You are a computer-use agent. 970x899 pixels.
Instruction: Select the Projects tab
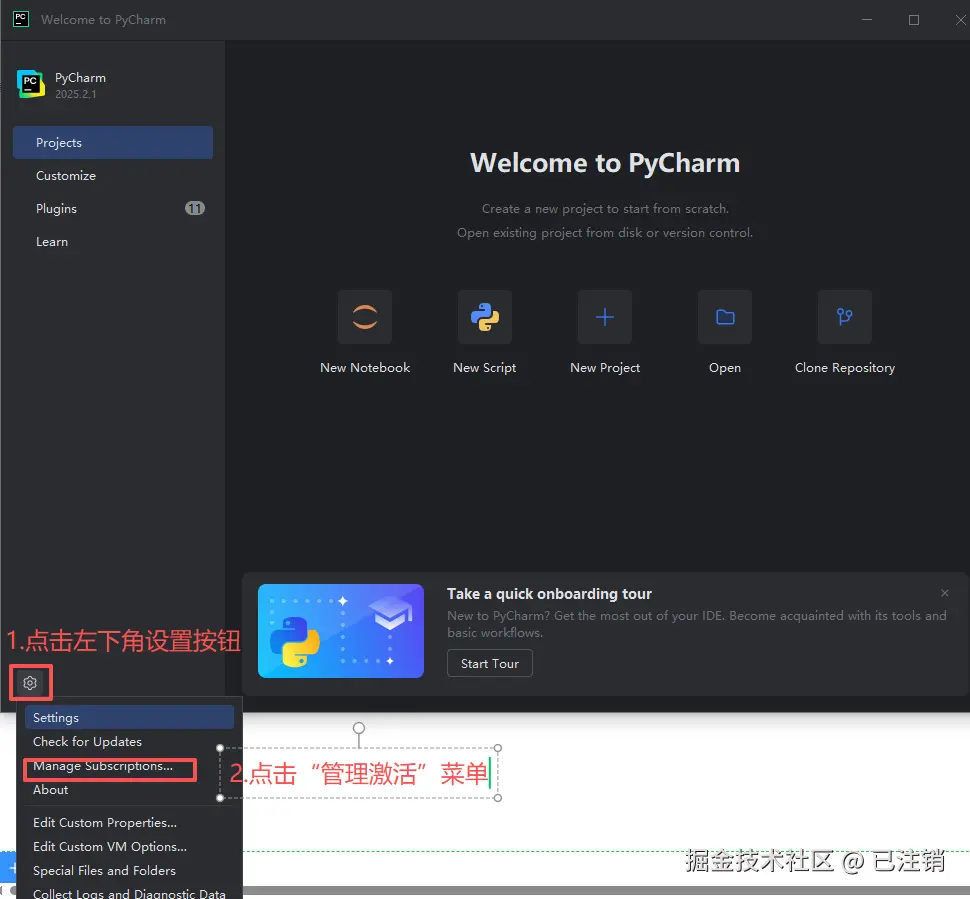coord(113,142)
